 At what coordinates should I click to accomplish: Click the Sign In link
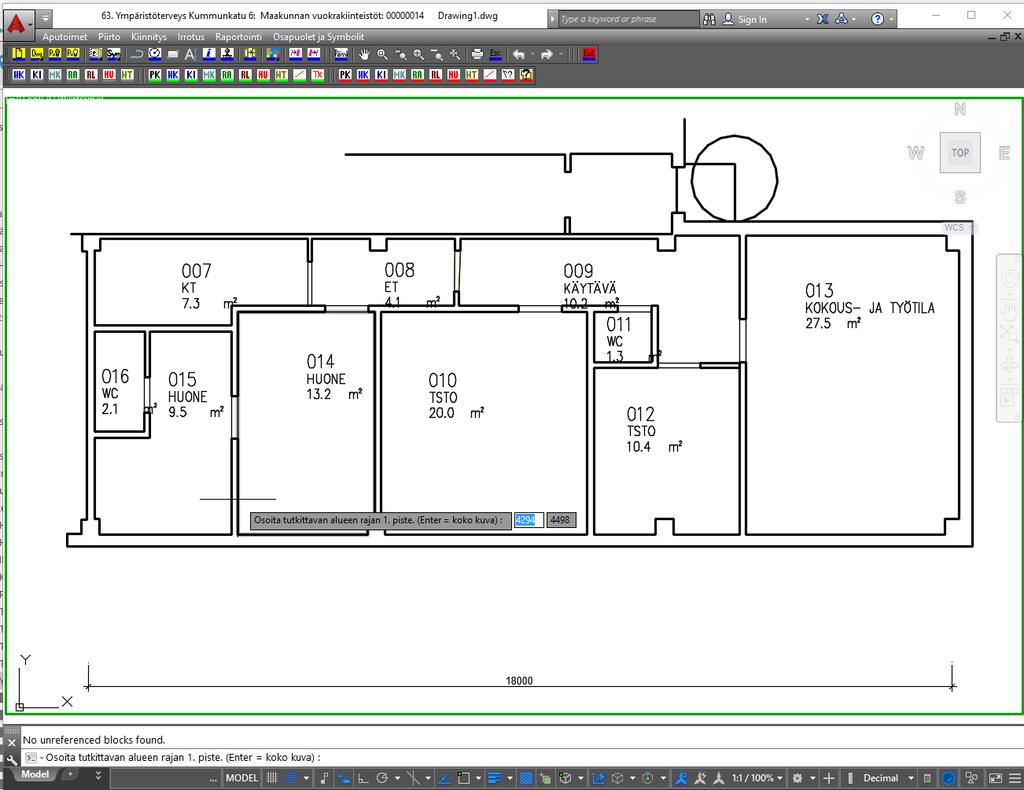(752, 20)
